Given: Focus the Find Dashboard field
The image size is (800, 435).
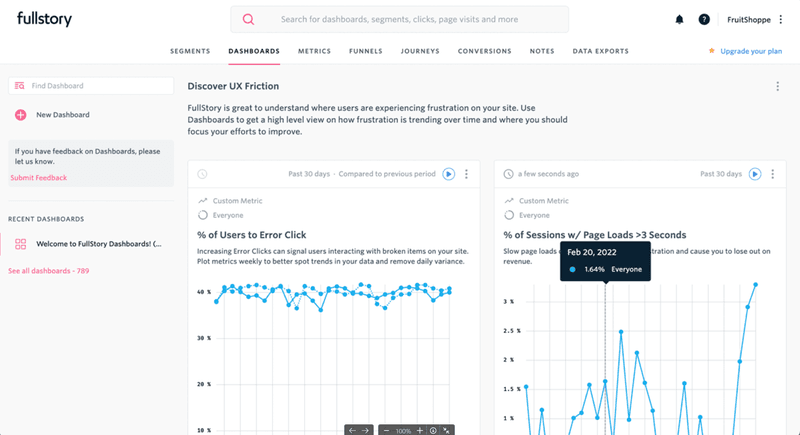Looking at the screenshot, I should (91, 86).
